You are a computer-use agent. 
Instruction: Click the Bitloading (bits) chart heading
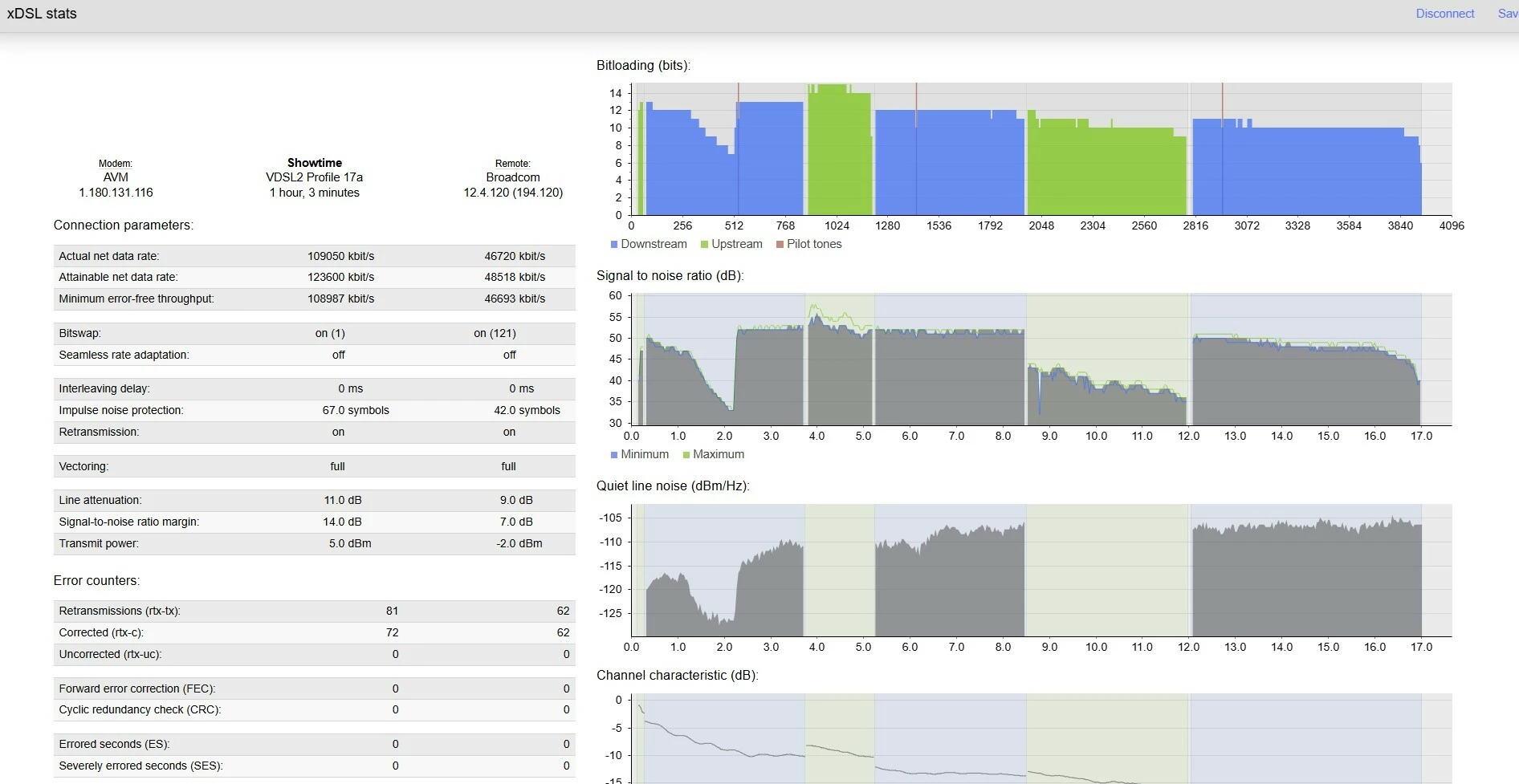(643, 65)
